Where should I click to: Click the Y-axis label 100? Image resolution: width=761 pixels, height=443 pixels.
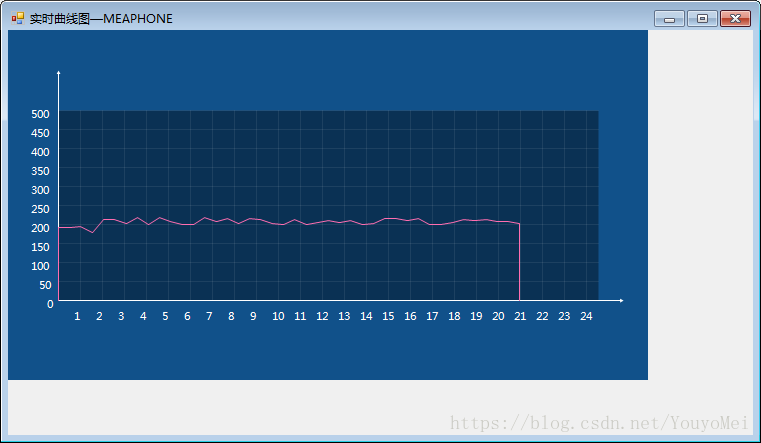click(x=40, y=266)
